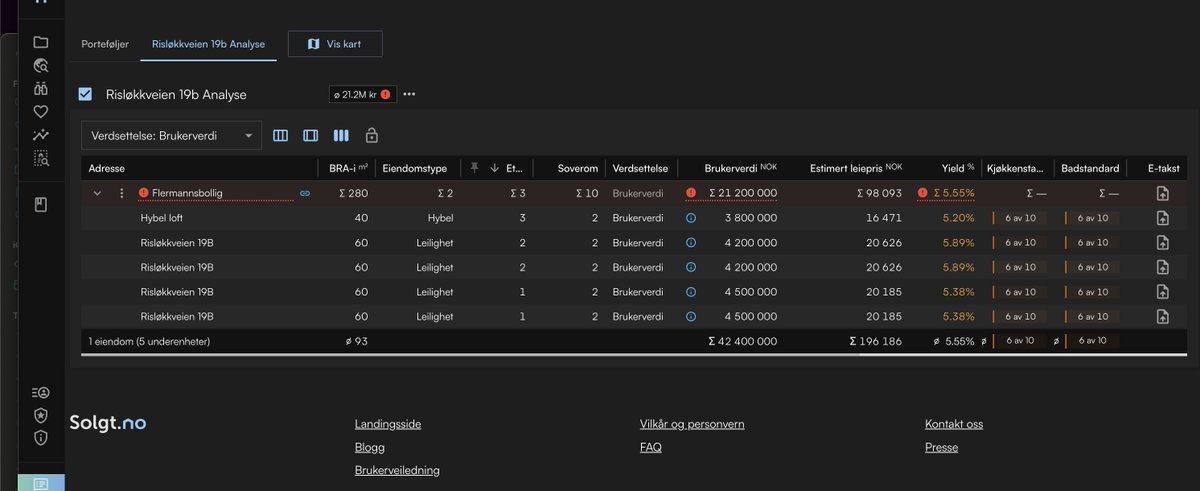
Task: Open the kebab menu on Flermannsbolig row
Action: [121, 193]
